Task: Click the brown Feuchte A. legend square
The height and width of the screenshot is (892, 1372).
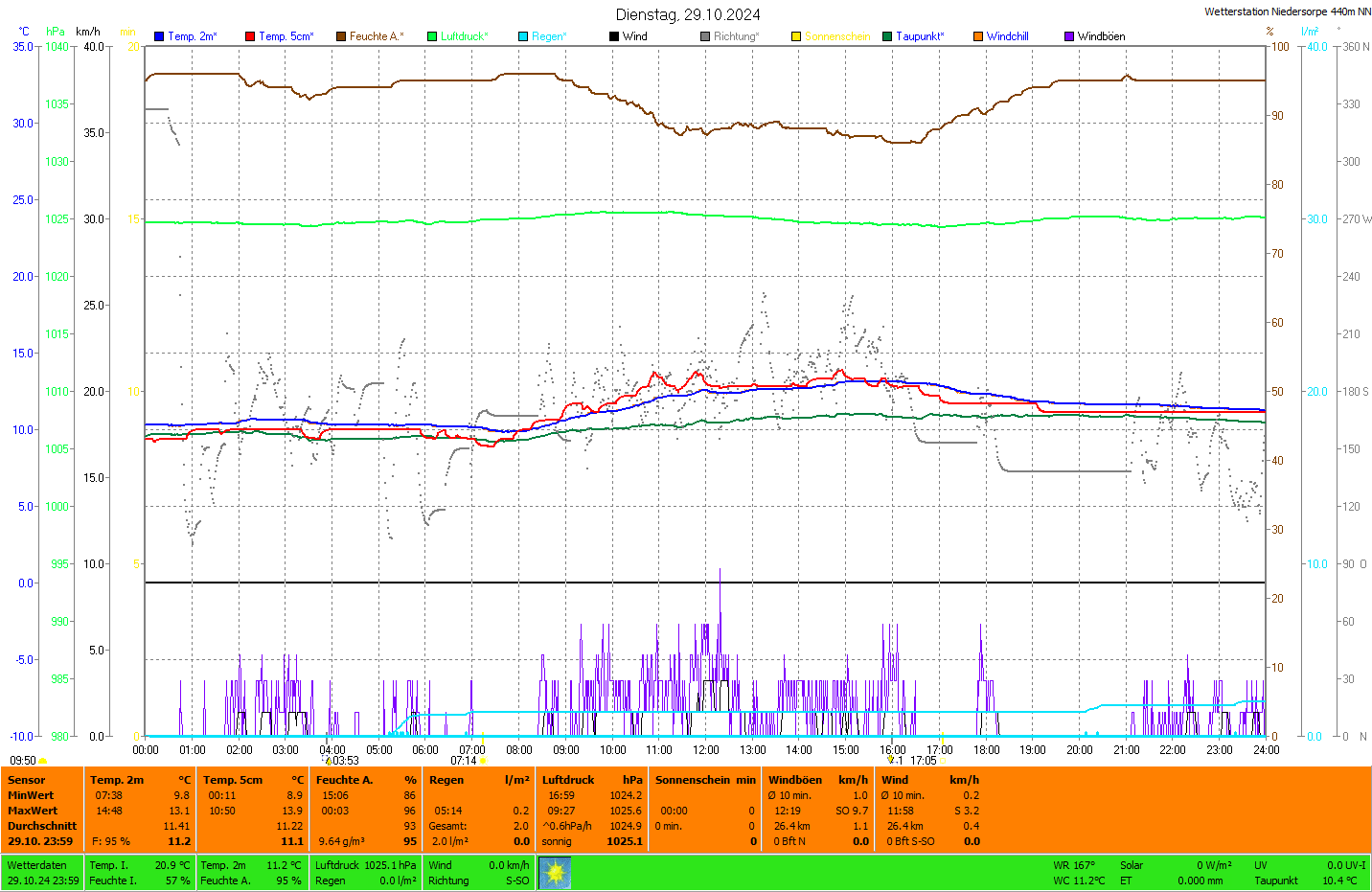Action: coord(341,36)
